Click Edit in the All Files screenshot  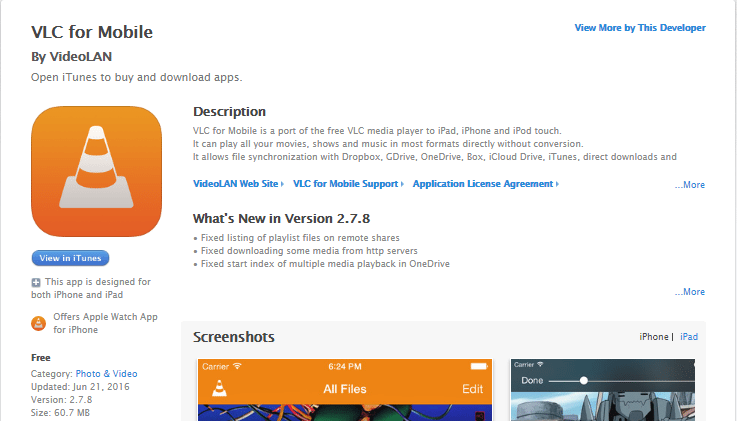click(x=472, y=389)
